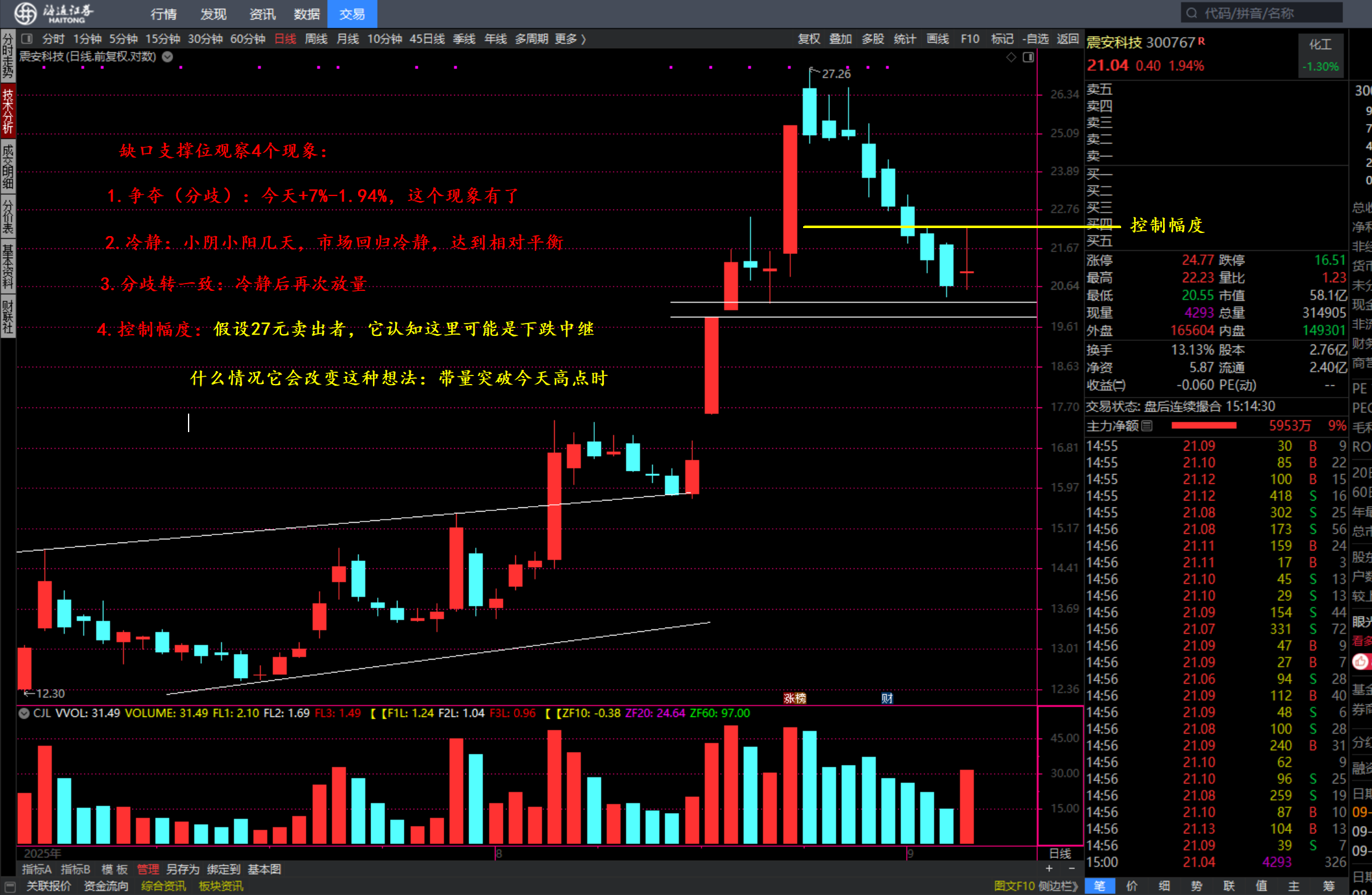Click the bottom-left panel collapse icon

10,886
